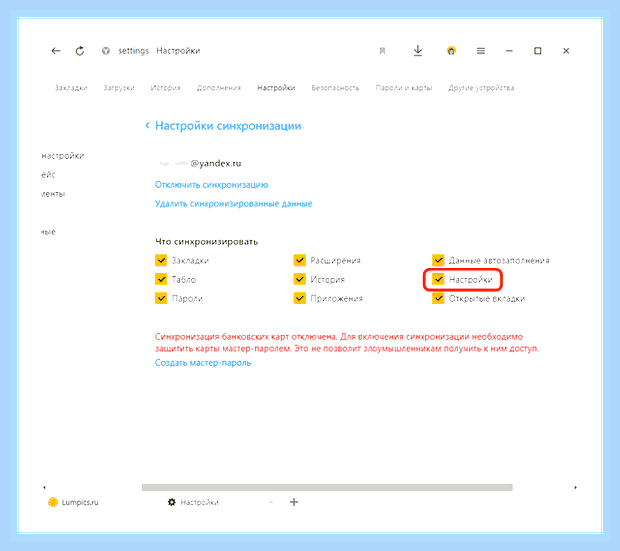The image size is (620, 551).
Task: Switch to the История top tab
Action: pos(165,88)
